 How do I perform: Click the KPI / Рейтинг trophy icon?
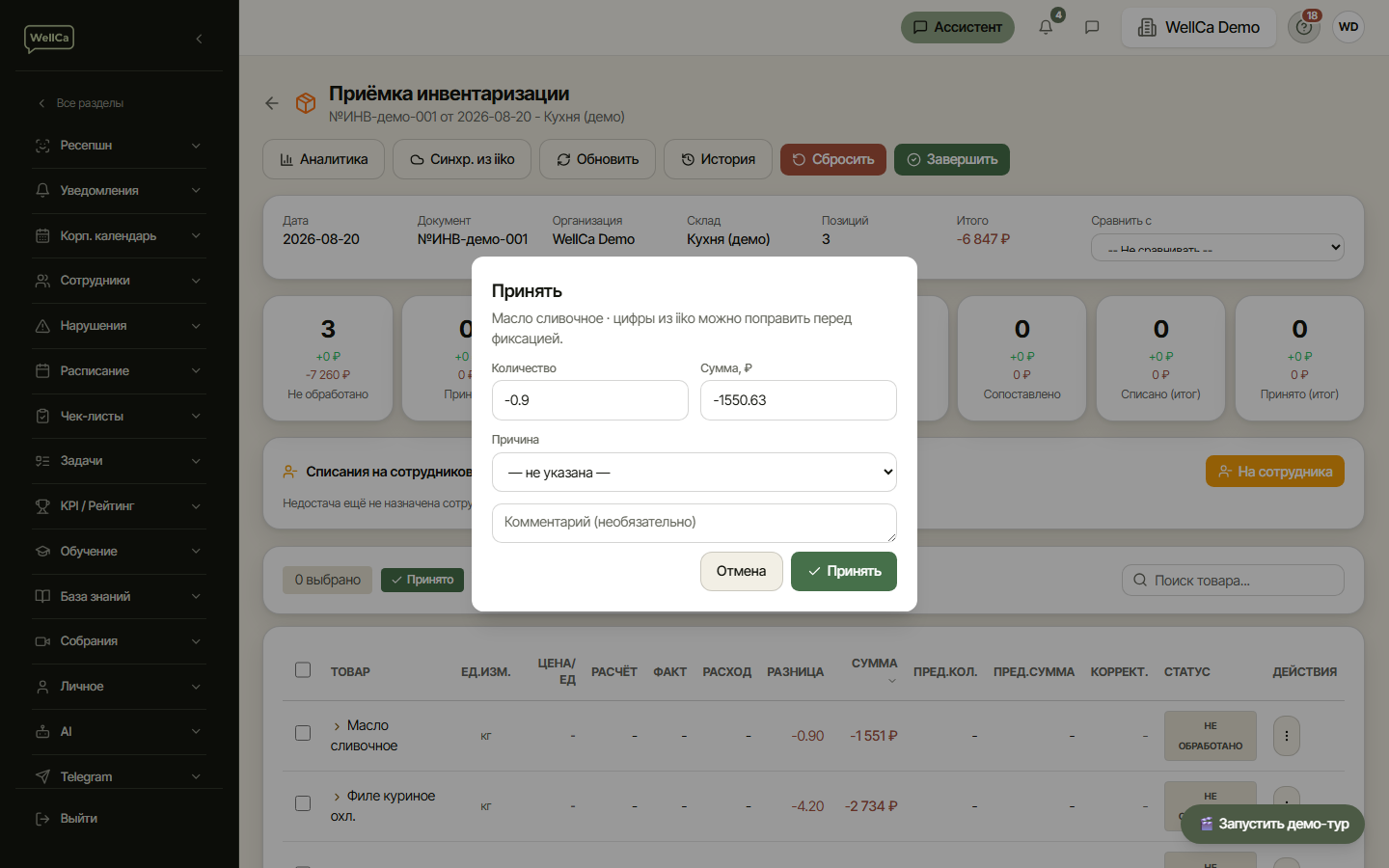coord(42,506)
